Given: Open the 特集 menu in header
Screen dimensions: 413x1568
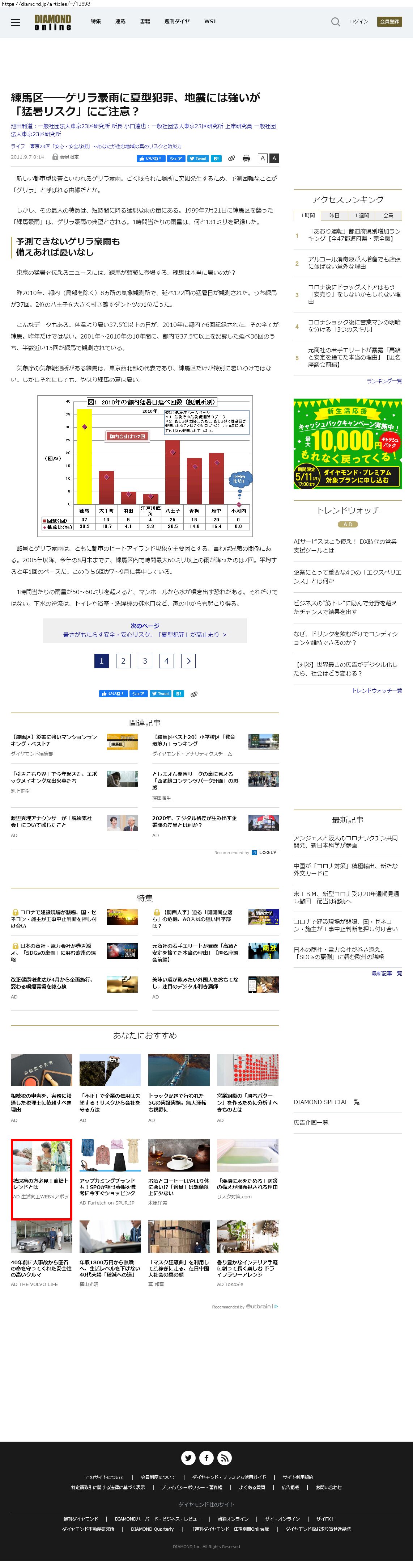Looking at the screenshot, I should 95,21.
